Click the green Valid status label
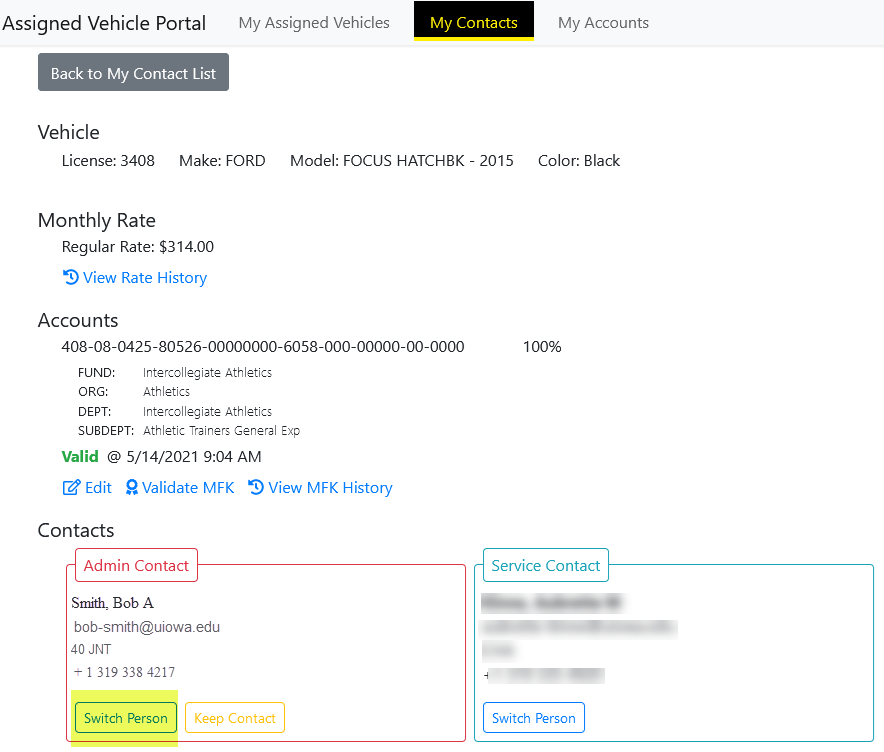The height and width of the screenshot is (752, 884). [x=80, y=456]
